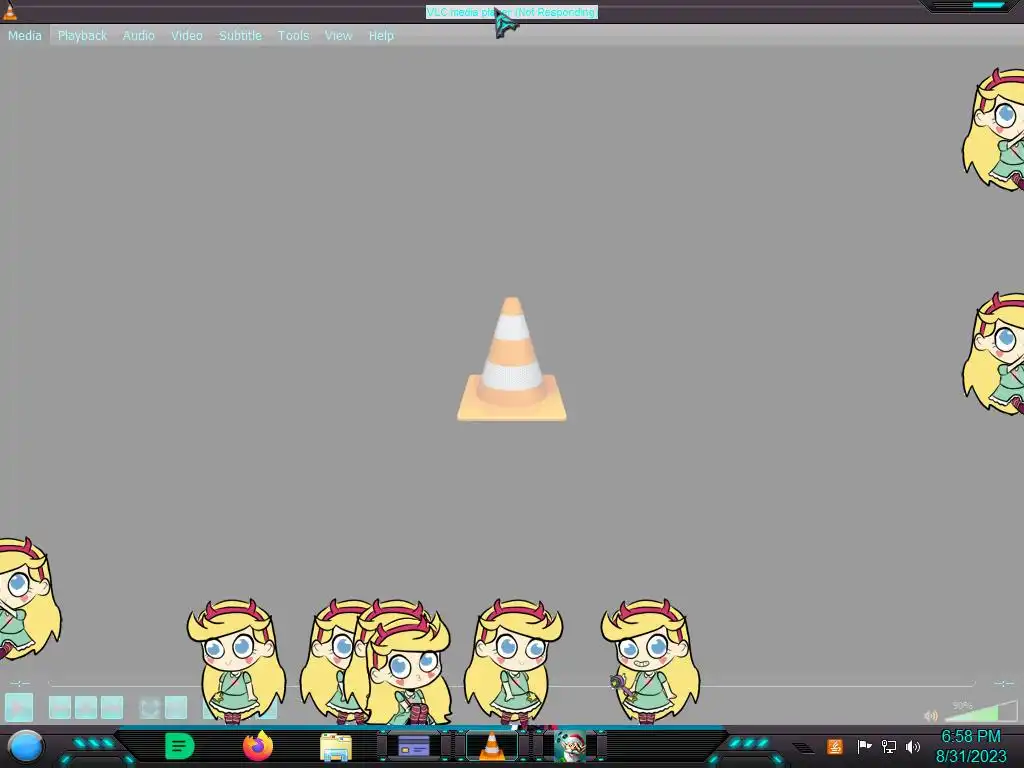Screen dimensions: 1024x768
Task: Select the VLC cone taskbar button
Action: (x=492, y=746)
